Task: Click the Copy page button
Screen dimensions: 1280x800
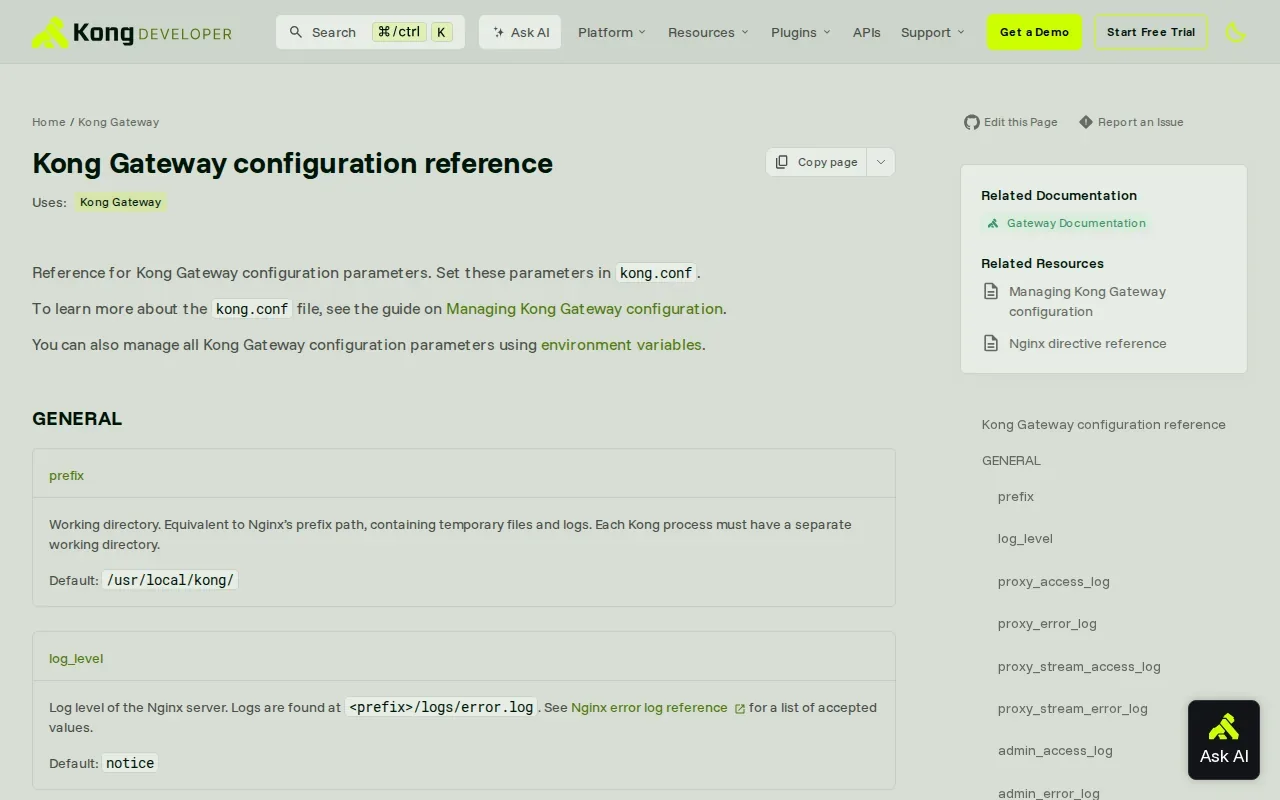Action: click(817, 162)
